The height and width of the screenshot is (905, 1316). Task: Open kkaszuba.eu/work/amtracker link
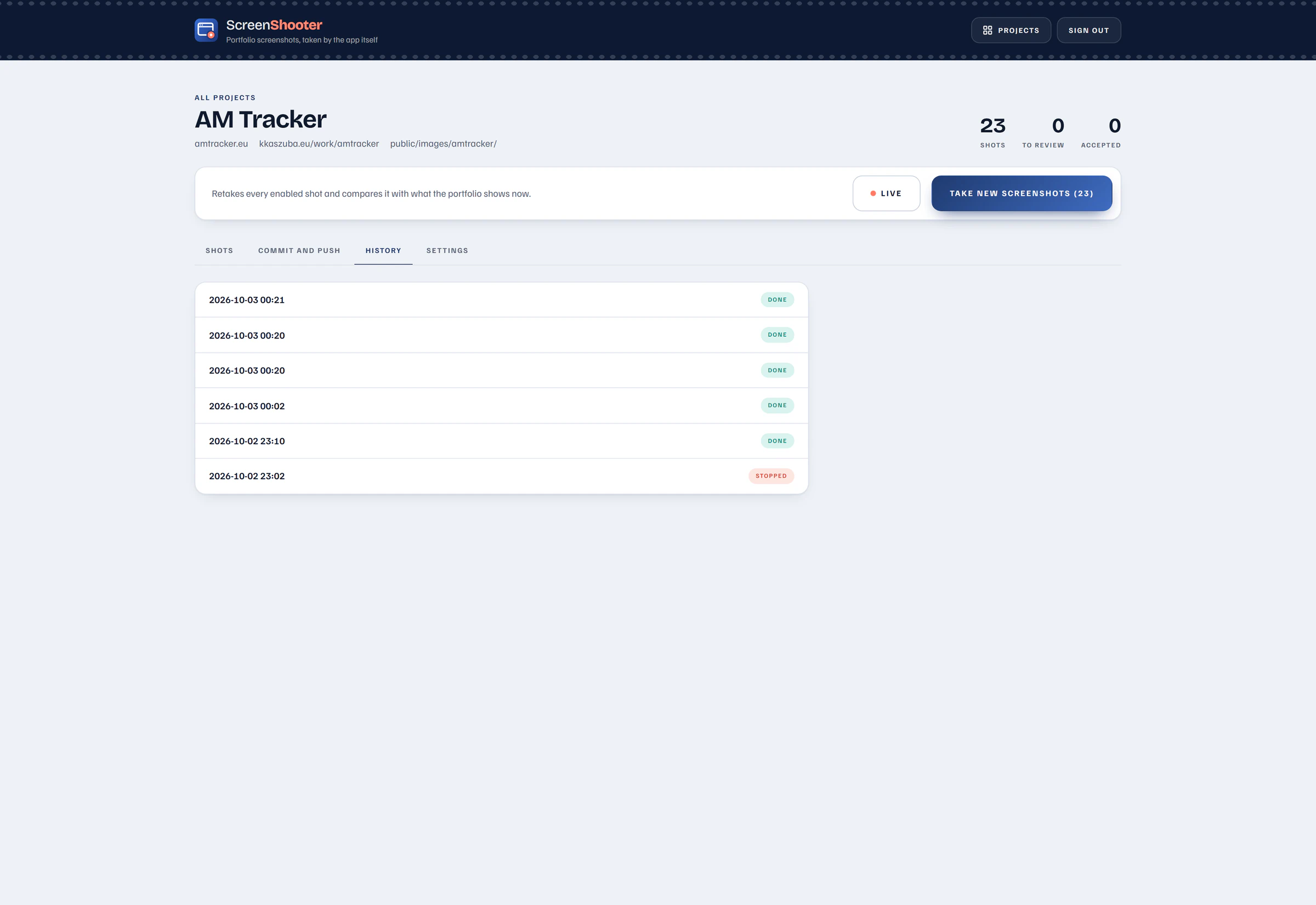[319, 144]
